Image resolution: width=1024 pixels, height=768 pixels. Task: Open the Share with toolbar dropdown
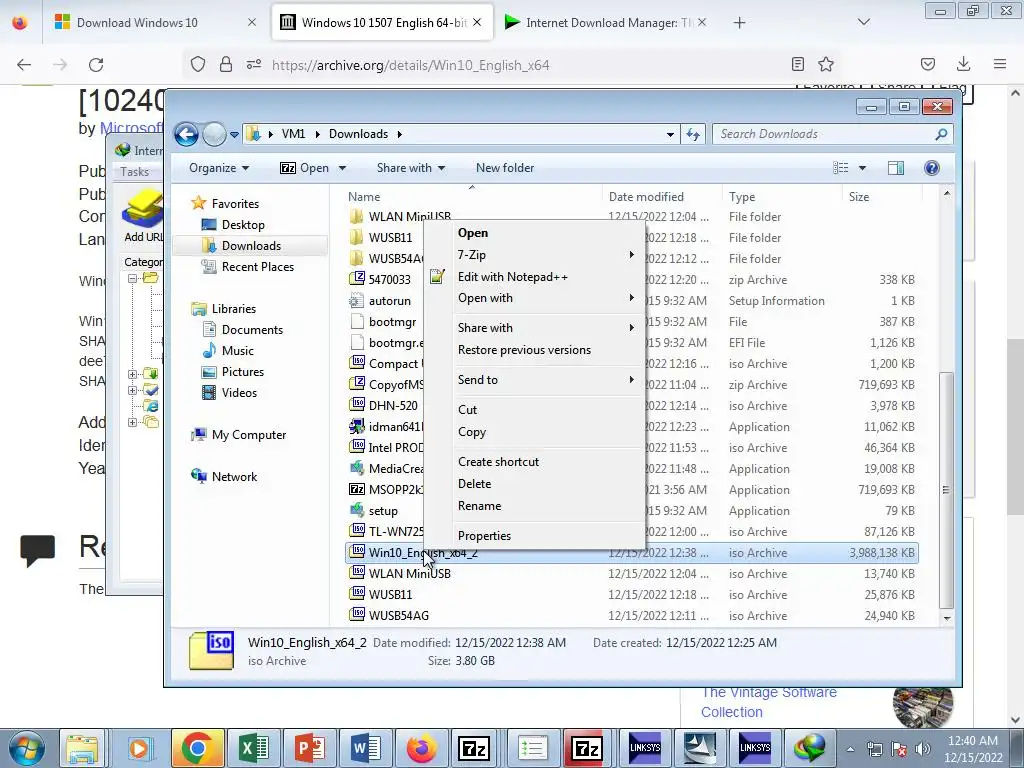tap(411, 168)
